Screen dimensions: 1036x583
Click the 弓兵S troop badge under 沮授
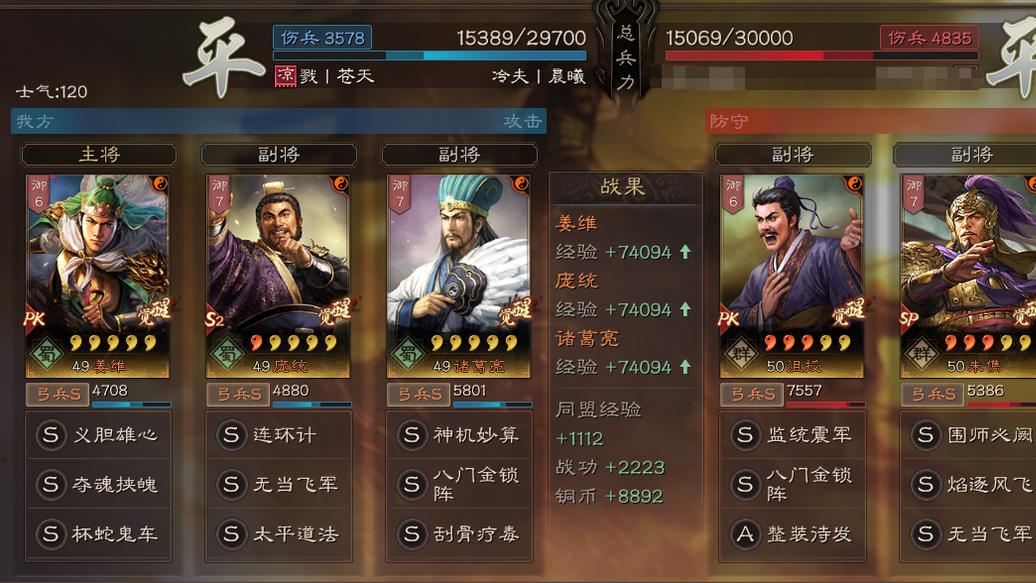752,395
